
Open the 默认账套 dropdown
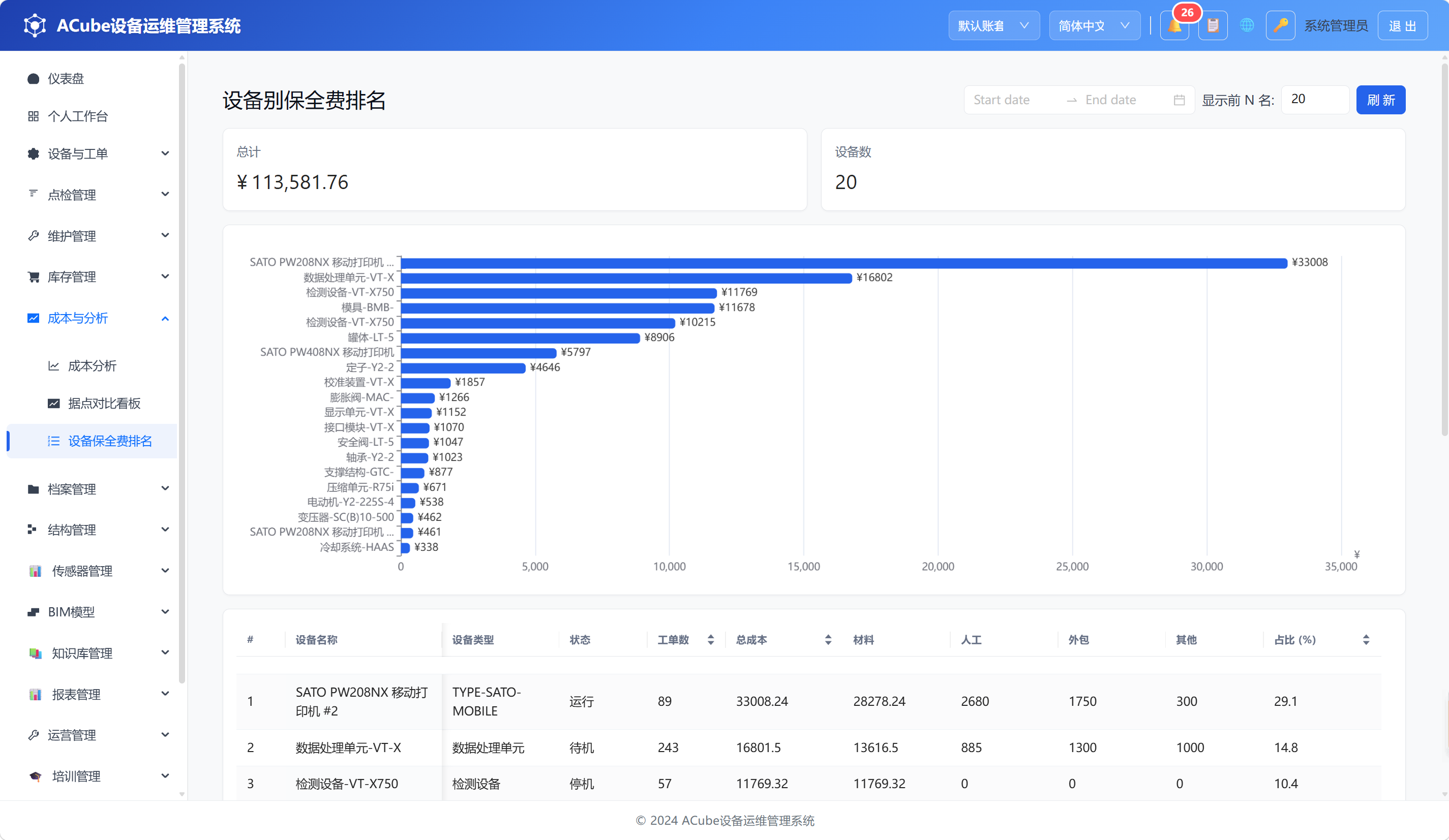pyautogui.click(x=993, y=26)
